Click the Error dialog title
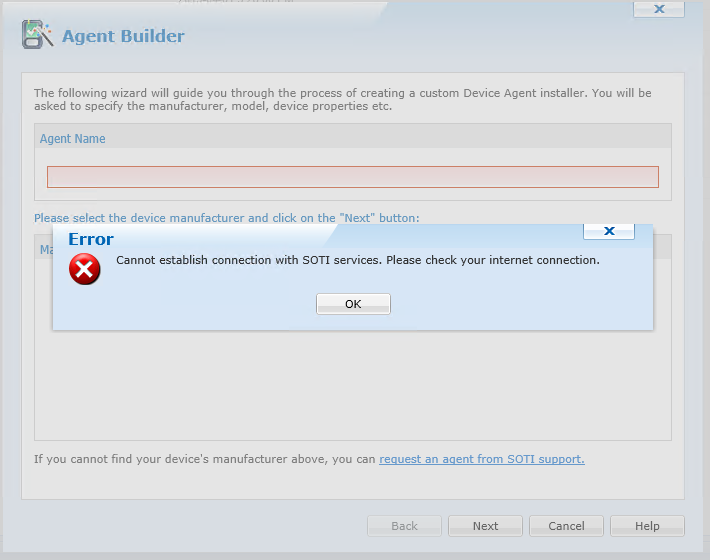 [x=91, y=239]
